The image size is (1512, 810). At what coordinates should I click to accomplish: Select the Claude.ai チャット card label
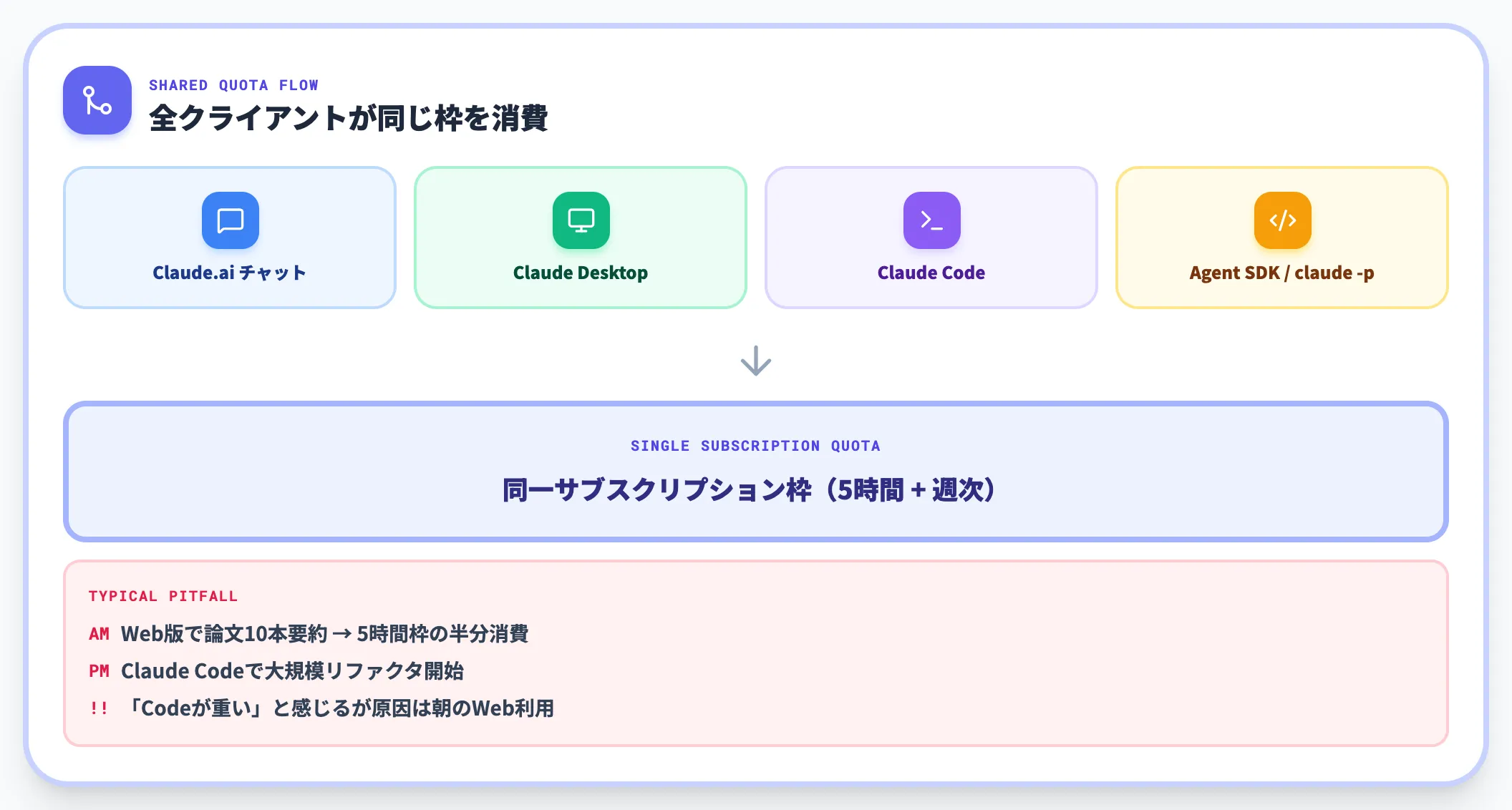(230, 273)
